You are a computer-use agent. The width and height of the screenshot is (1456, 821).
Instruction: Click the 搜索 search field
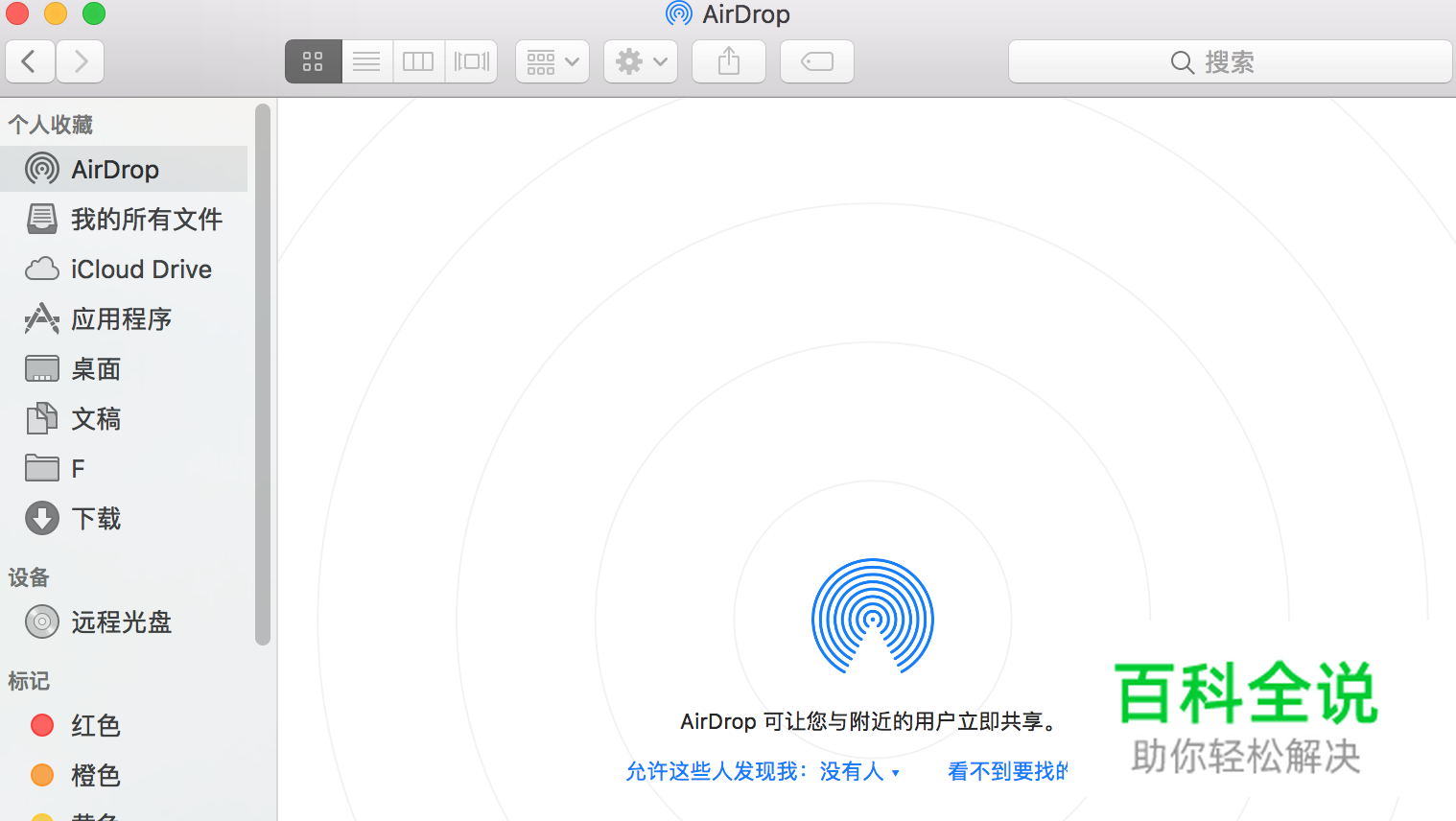tap(1231, 62)
